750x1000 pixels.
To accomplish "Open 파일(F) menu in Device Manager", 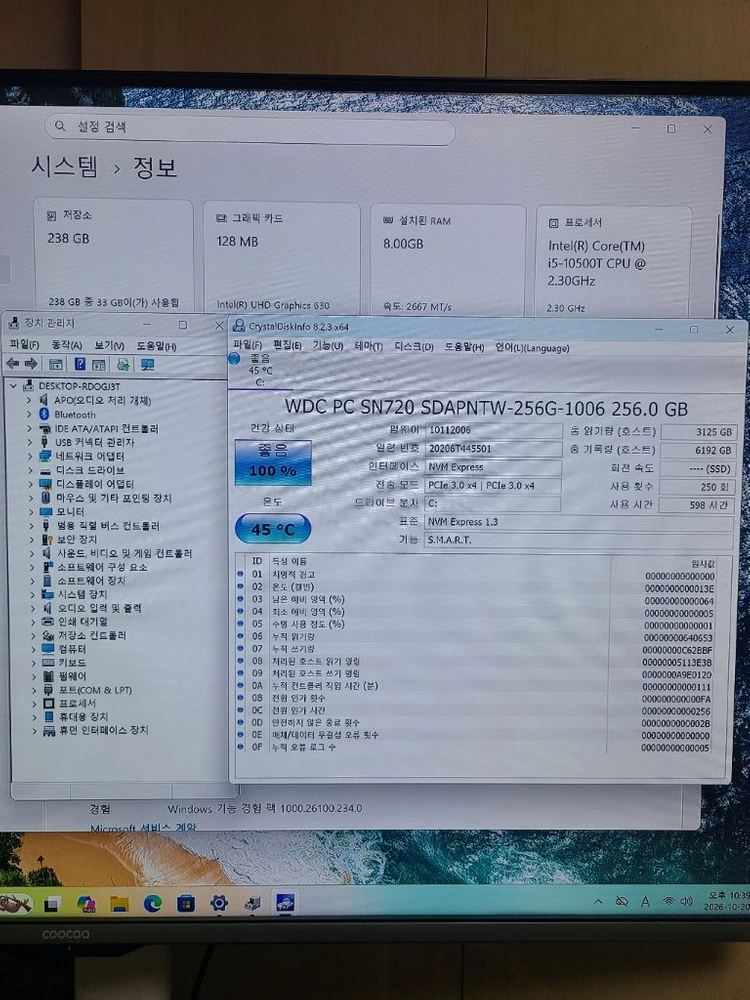I will 24,344.
